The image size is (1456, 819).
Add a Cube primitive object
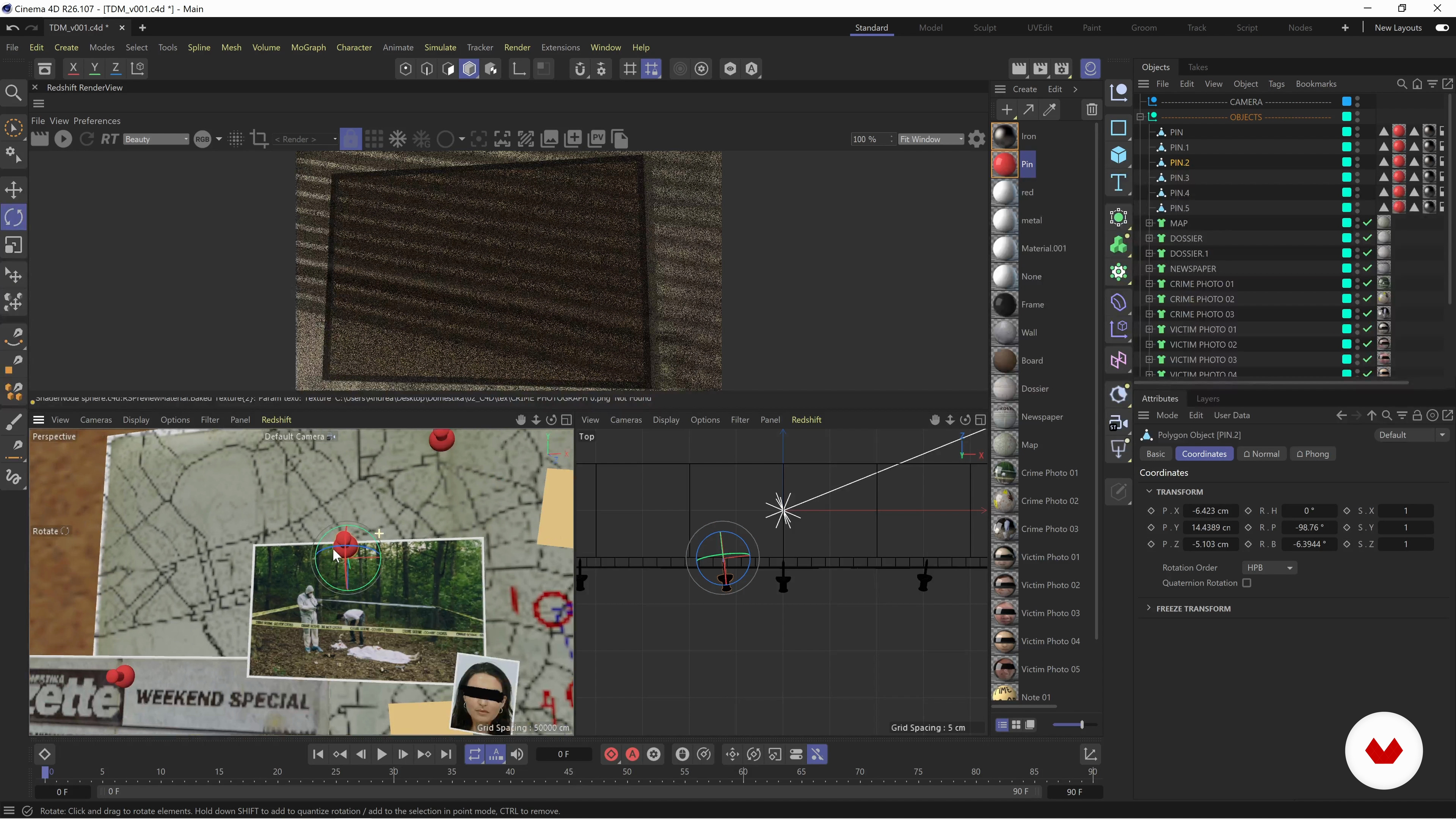1119,155
